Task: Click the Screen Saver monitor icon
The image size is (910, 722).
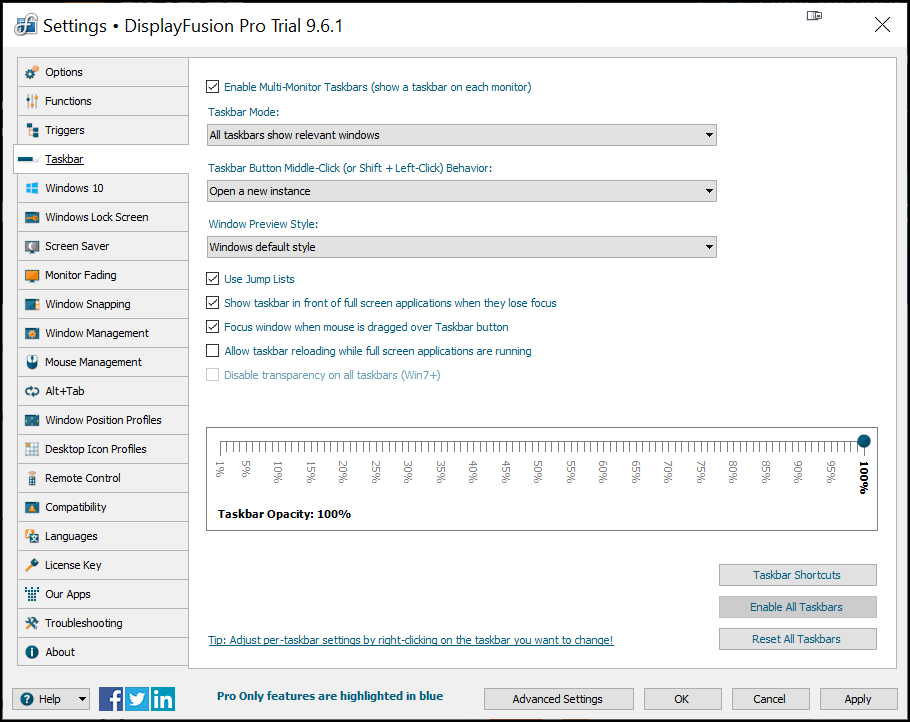Action: click(x=32, y=247)
